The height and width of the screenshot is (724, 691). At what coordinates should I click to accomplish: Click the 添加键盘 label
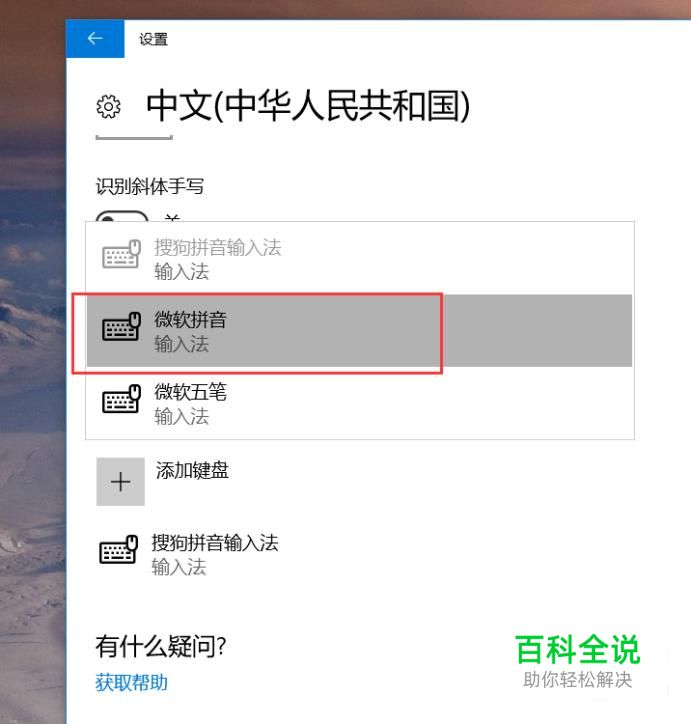192,471
